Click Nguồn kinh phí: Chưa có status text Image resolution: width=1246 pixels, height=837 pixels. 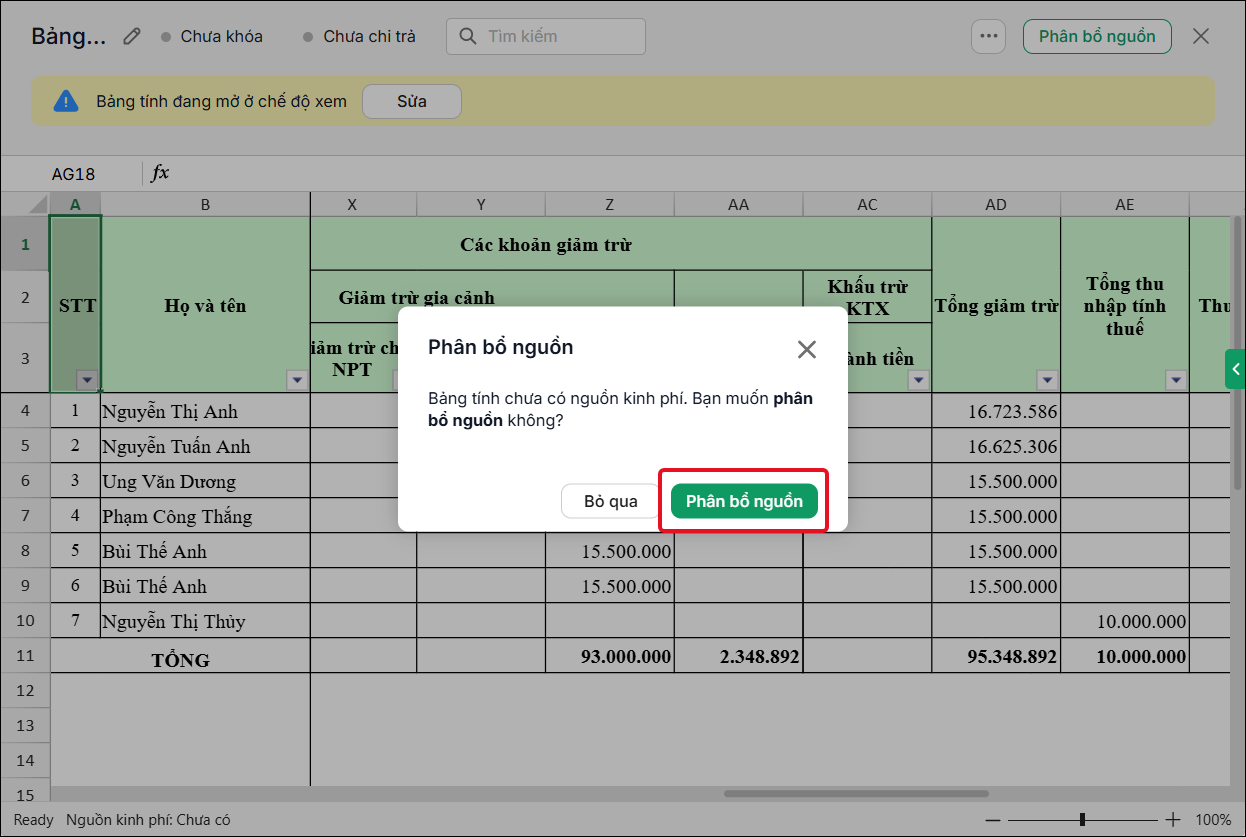148,820
